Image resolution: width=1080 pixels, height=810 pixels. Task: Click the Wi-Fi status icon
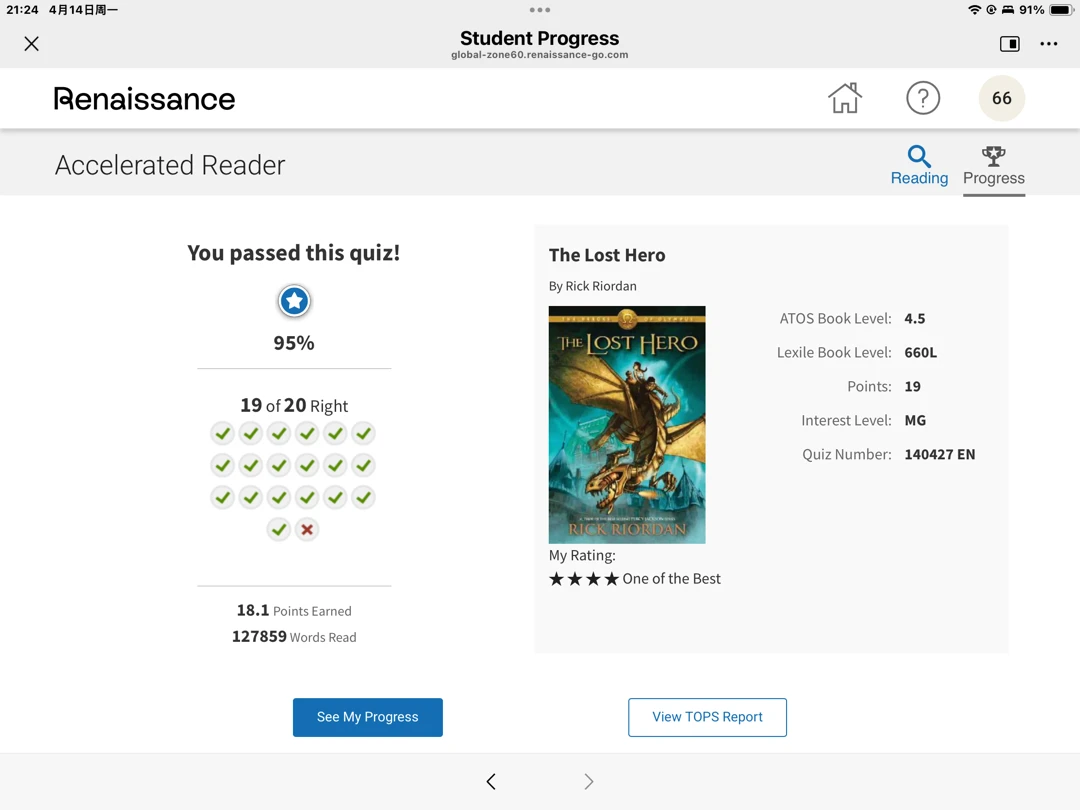974,10
